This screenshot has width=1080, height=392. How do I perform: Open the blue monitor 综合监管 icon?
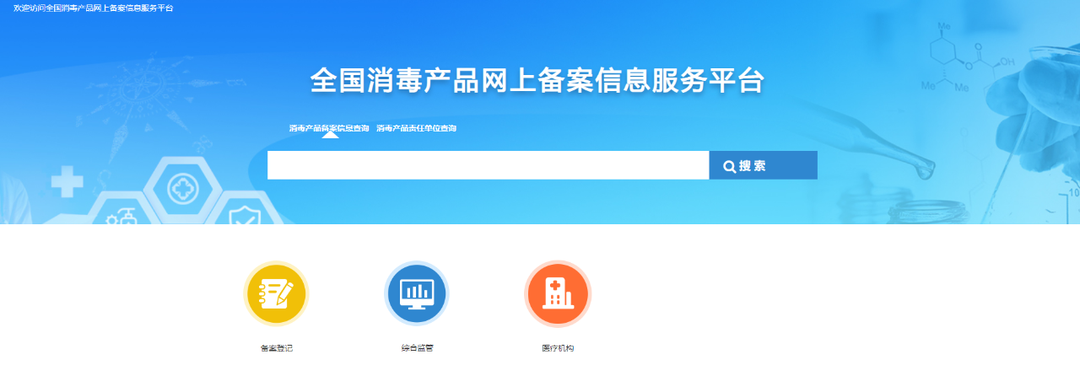click(417, 293)
